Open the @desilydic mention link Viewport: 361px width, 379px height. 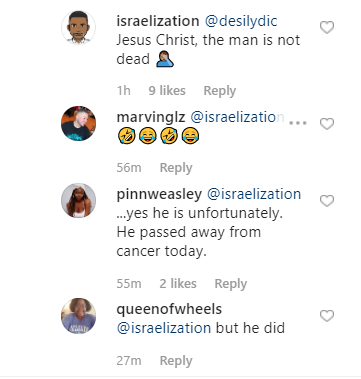pyautogui.click(x=241, y=21)
